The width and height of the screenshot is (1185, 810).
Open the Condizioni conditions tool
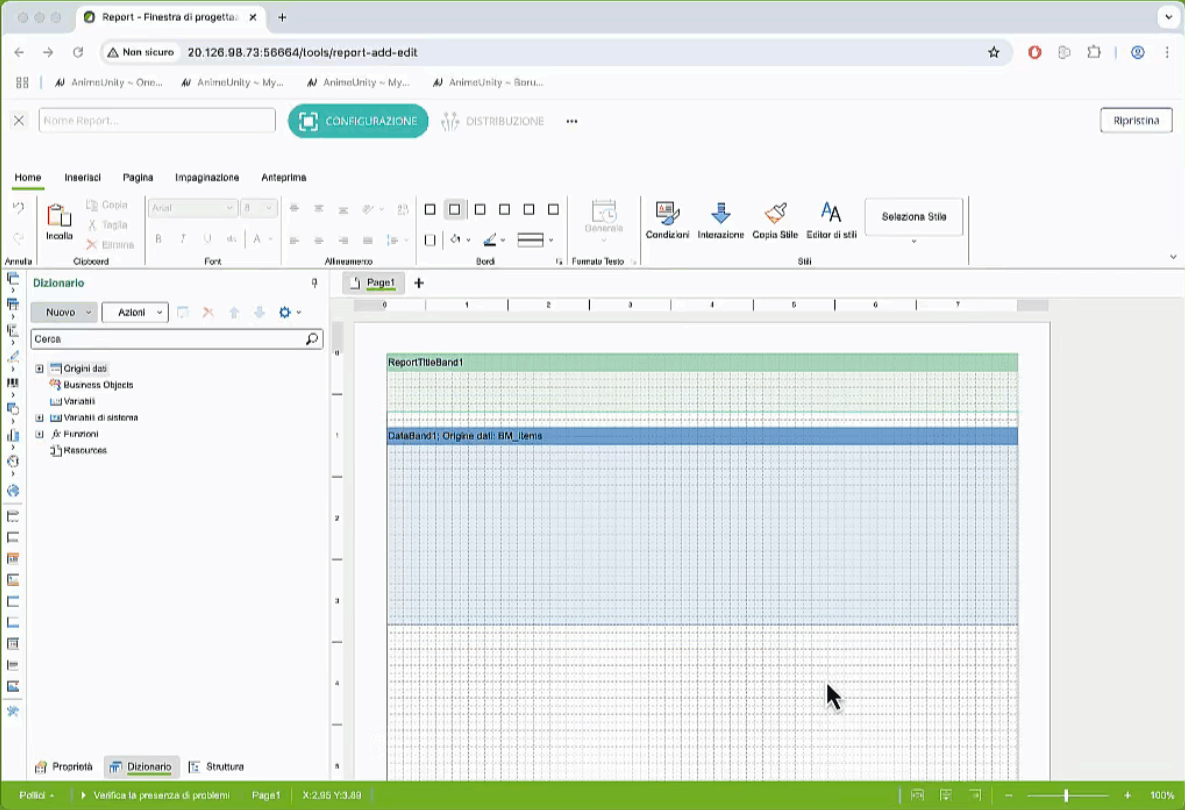point(667,221)
